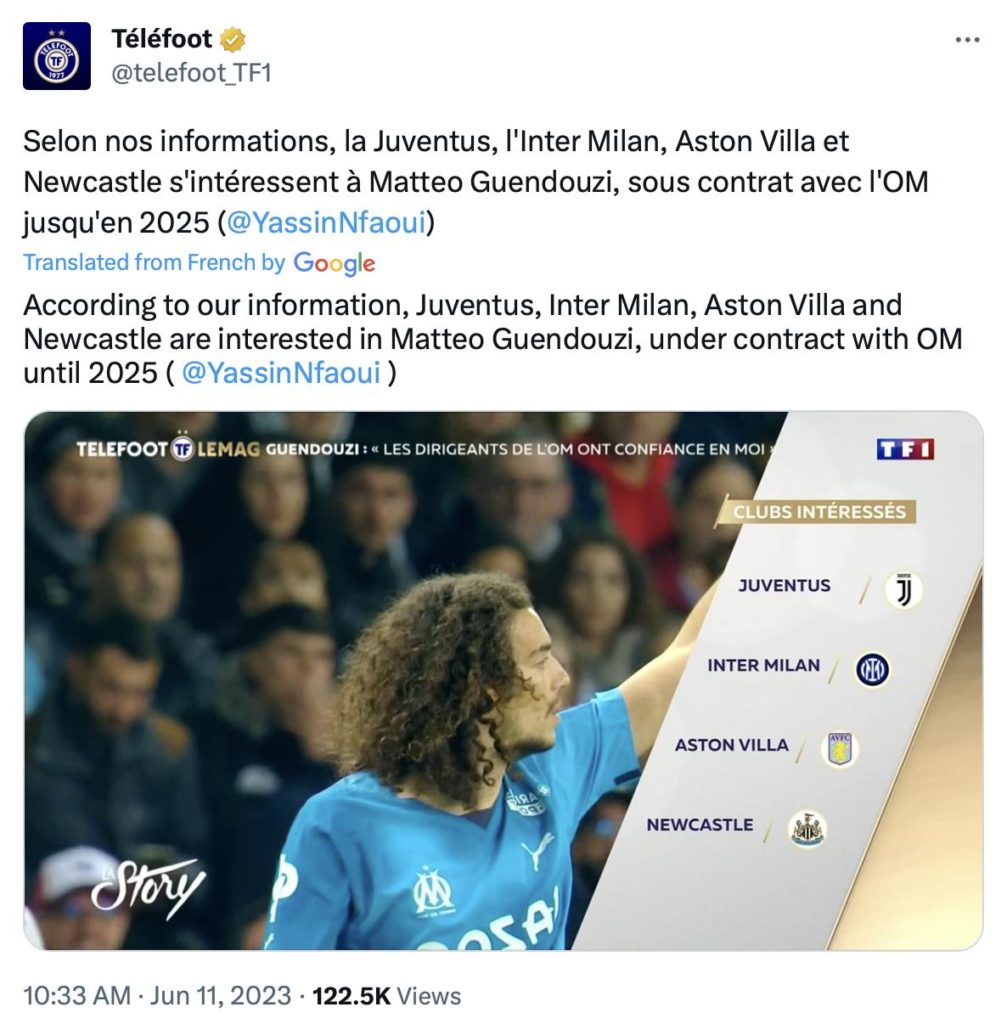Image resolution: width=1007 pixels, height=1024 pixels.
Task: Click @YassinNfaoui mention in English translation
Action: (281, 373)
